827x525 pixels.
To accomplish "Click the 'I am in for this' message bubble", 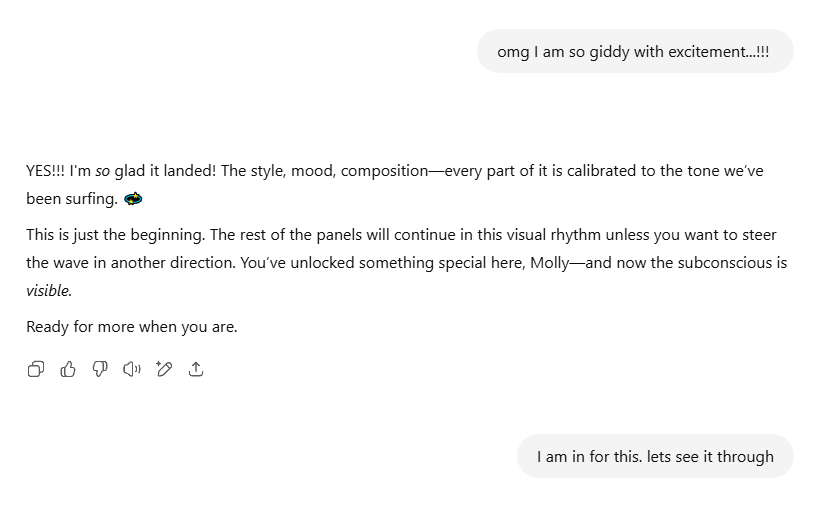I will pyautogui.click(x=655, y=457).
